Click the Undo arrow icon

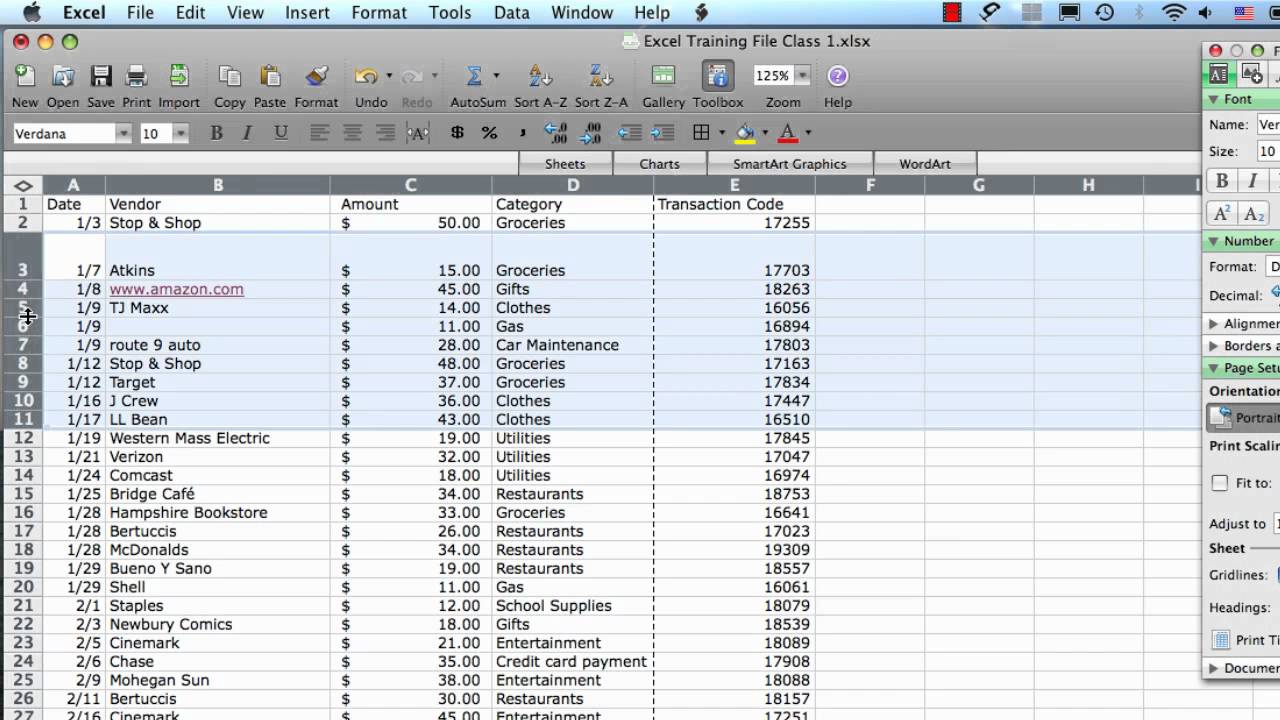pos(365,76)
